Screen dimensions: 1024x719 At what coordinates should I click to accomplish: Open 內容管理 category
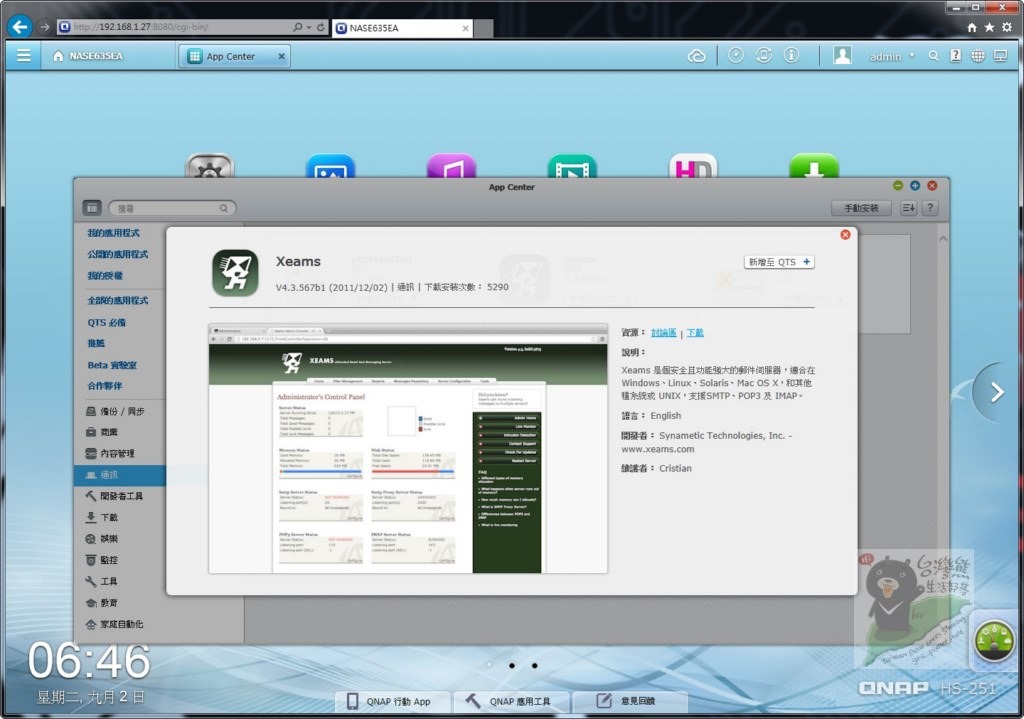[x=110, y=453]
